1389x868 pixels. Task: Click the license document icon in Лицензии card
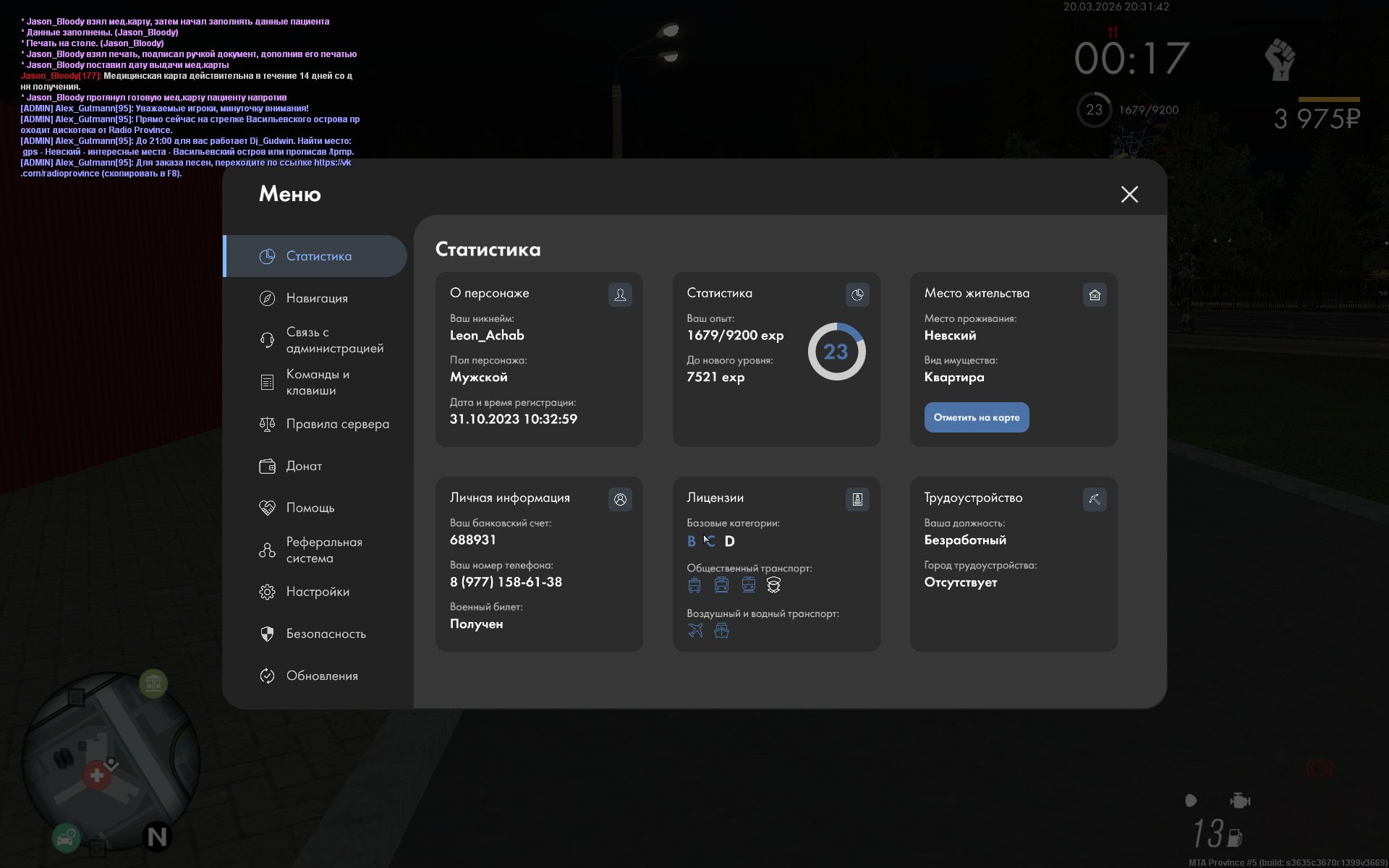click(857, 499)
